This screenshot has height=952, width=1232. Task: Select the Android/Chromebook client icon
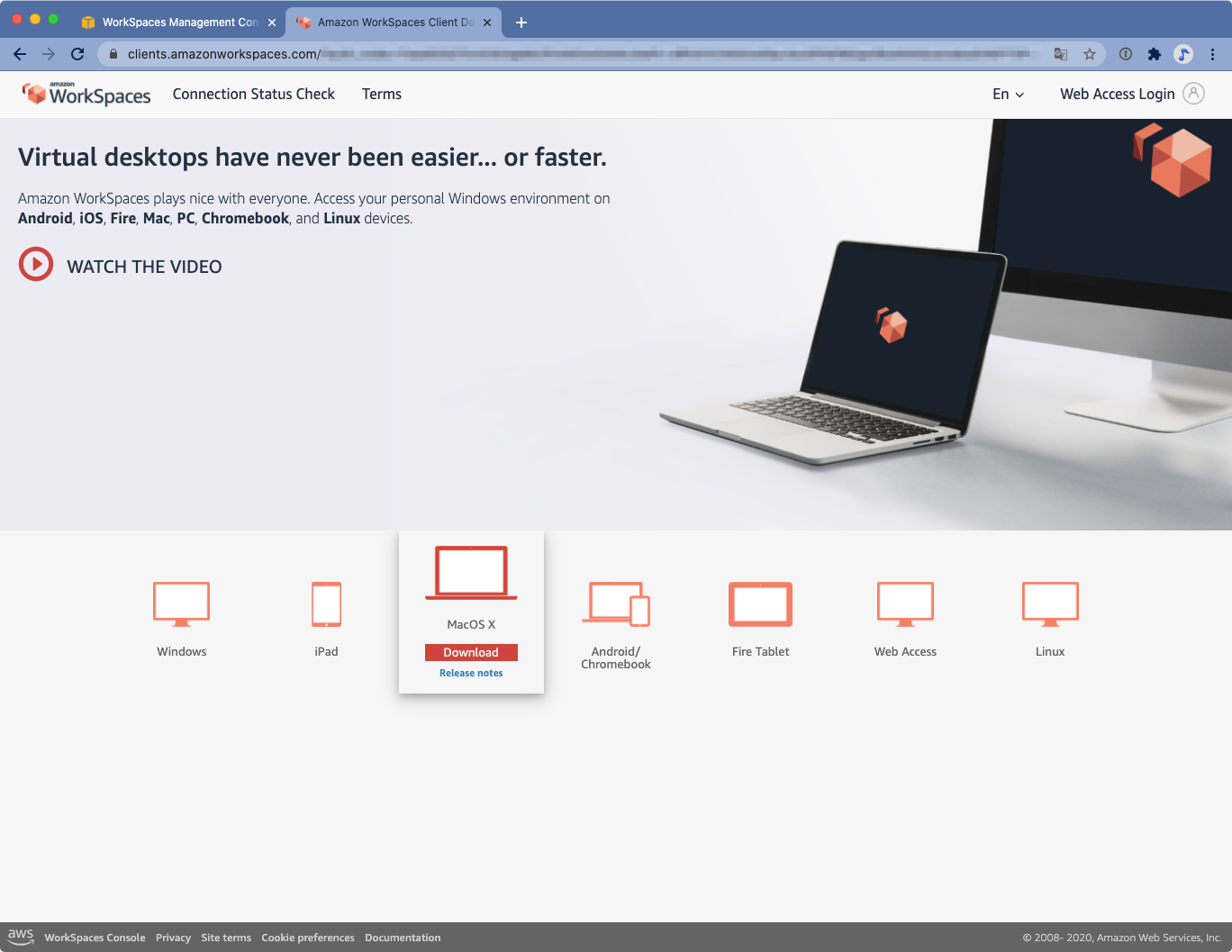(616, 604)
